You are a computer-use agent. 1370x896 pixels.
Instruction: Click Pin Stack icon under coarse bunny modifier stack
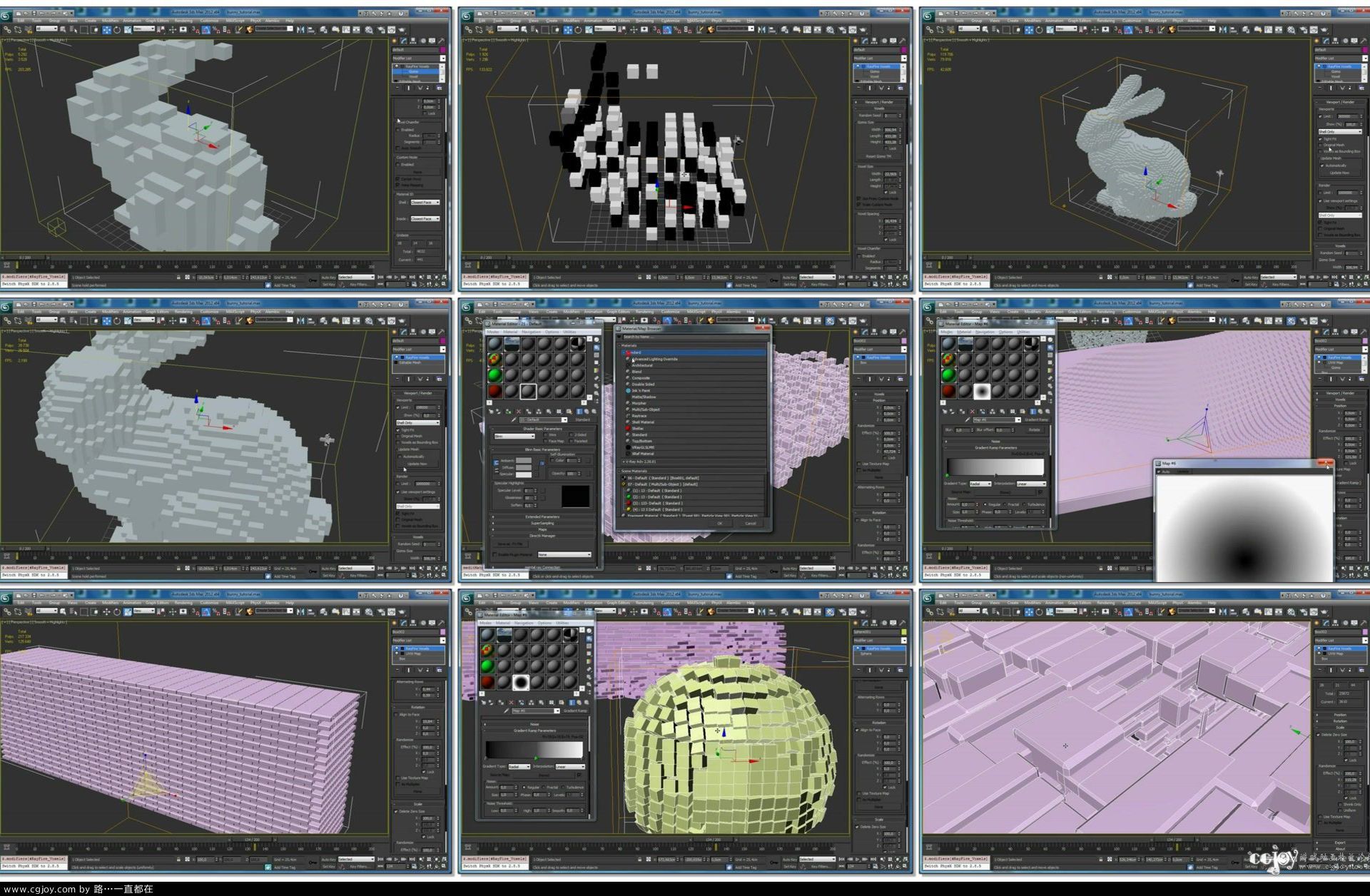397,88
